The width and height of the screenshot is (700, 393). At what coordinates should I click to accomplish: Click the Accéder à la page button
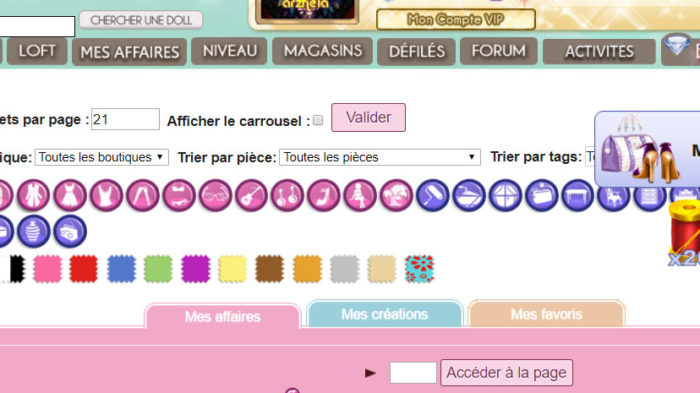coord(506,372)
